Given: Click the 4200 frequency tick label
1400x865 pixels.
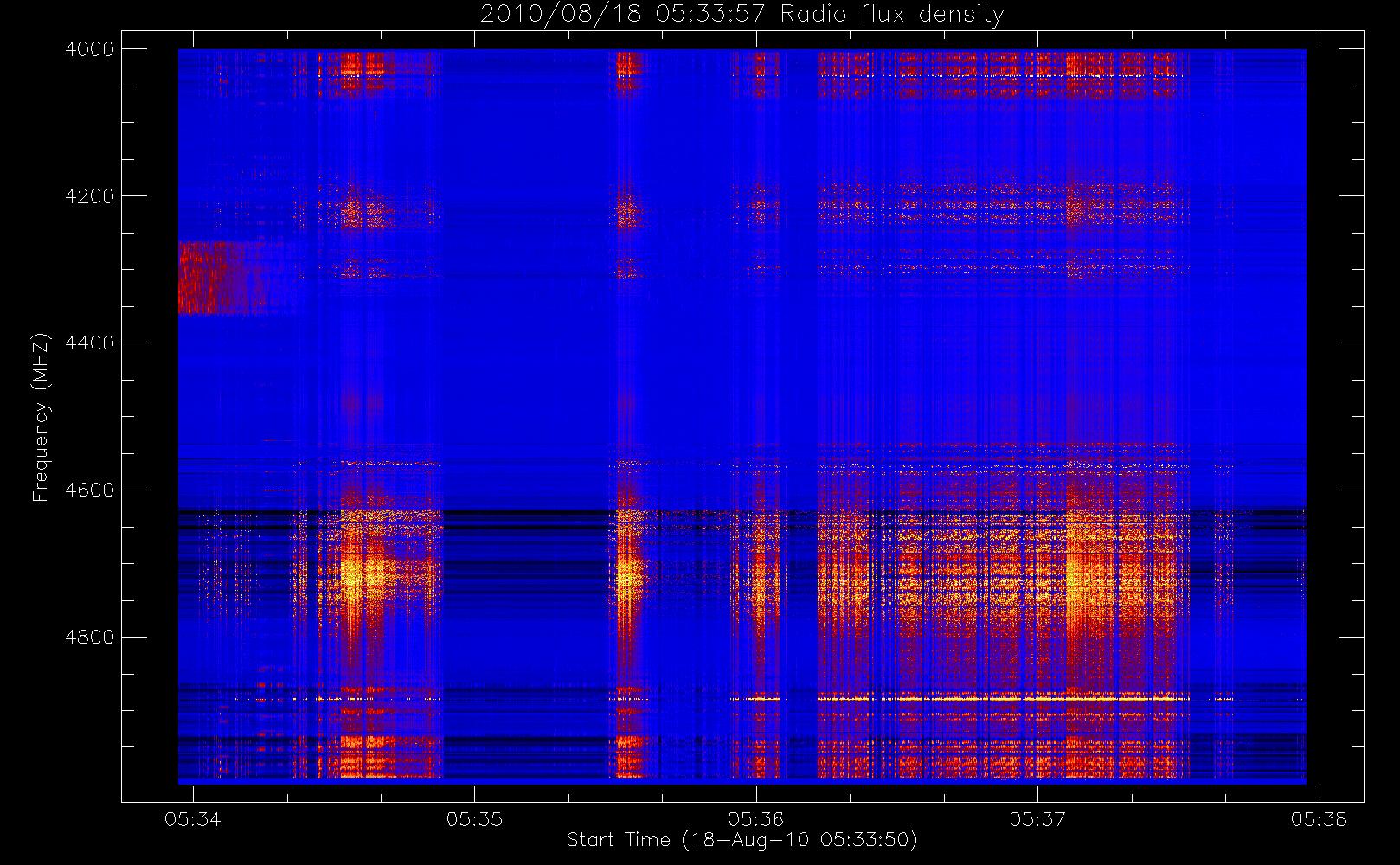Looking at the screenshot, I should click(x=90, y=196).
